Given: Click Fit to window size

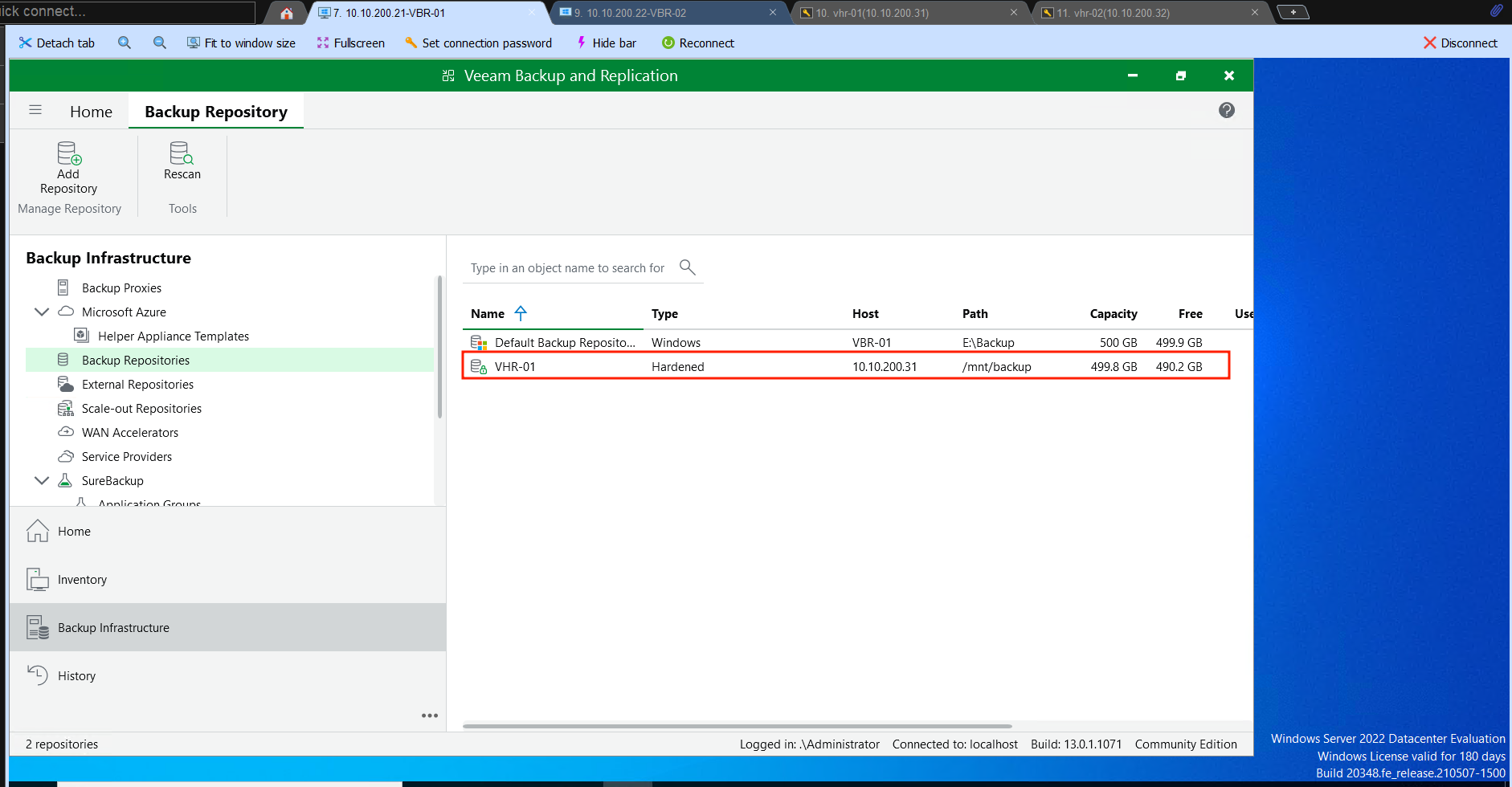Looking at the screenshot, I should [x=241, y=43].
